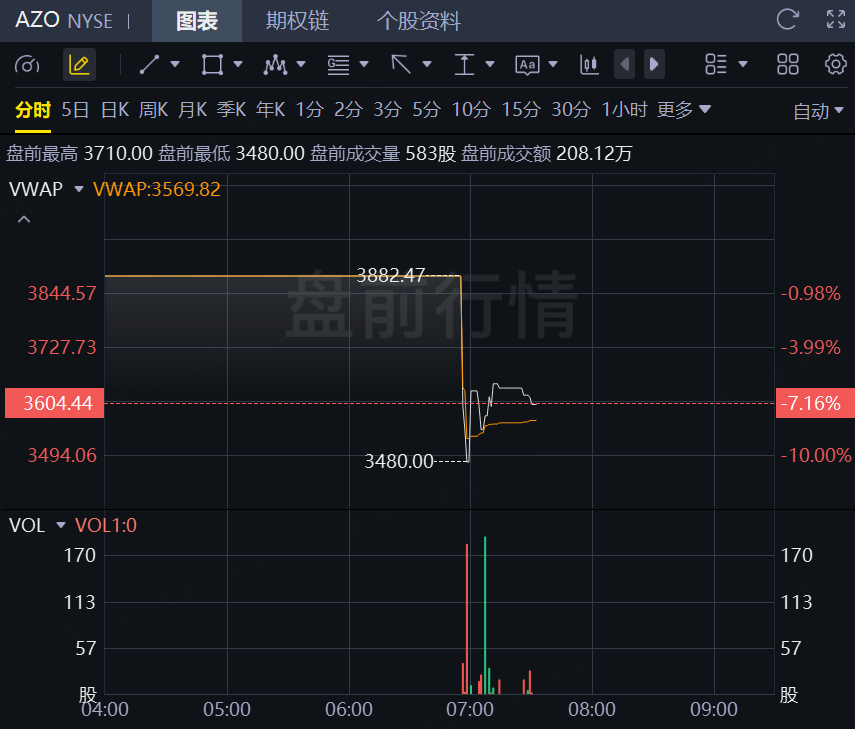Select the 10分 interval
Viewport: 855px width, 729px height.
coord(471,110)
